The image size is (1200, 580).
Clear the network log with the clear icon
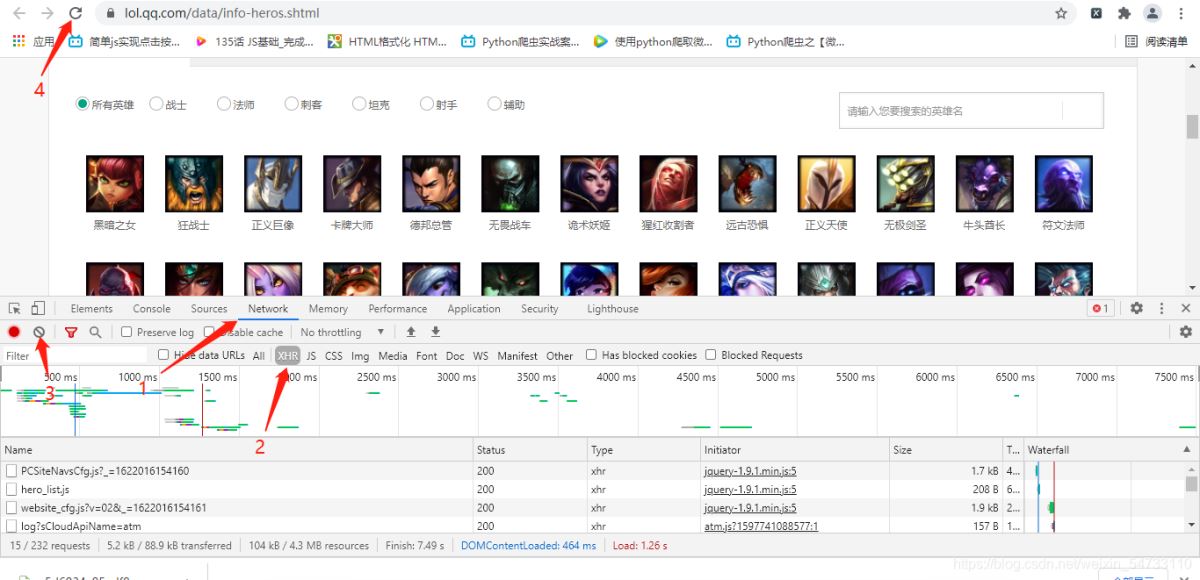[39, 332]
